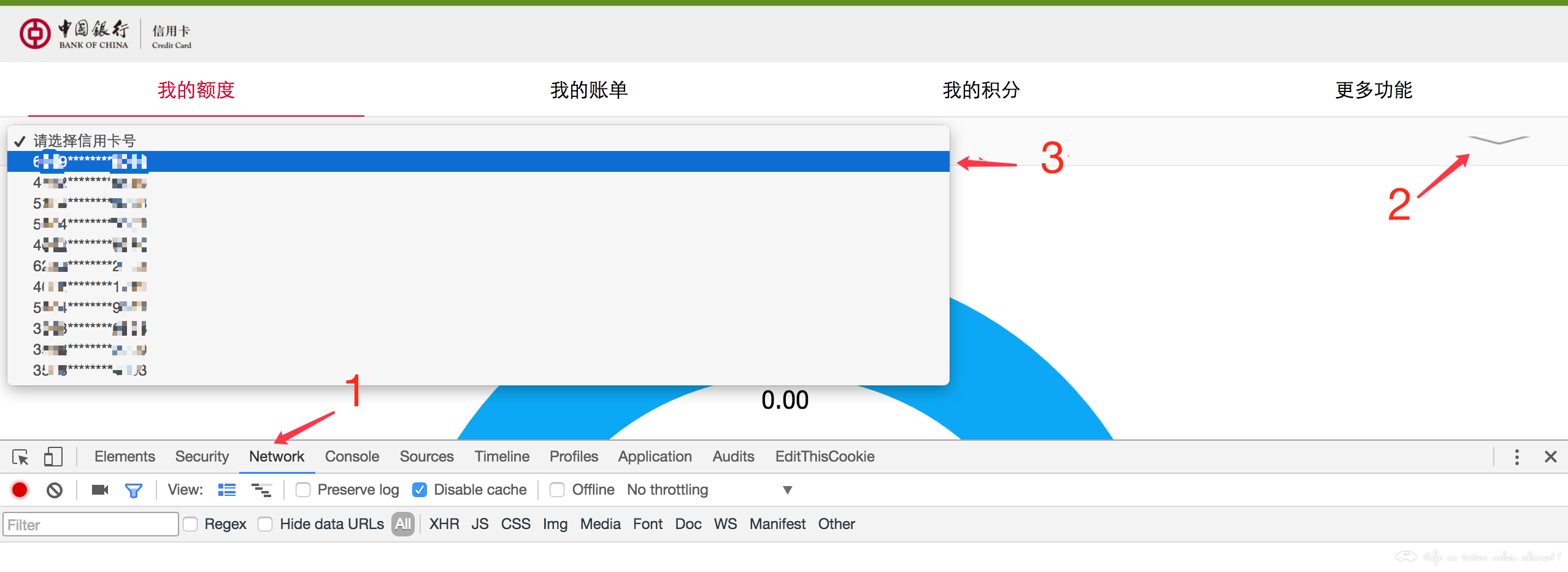Filter requests by Other
1568x572 pixels.
coord(837,524)
